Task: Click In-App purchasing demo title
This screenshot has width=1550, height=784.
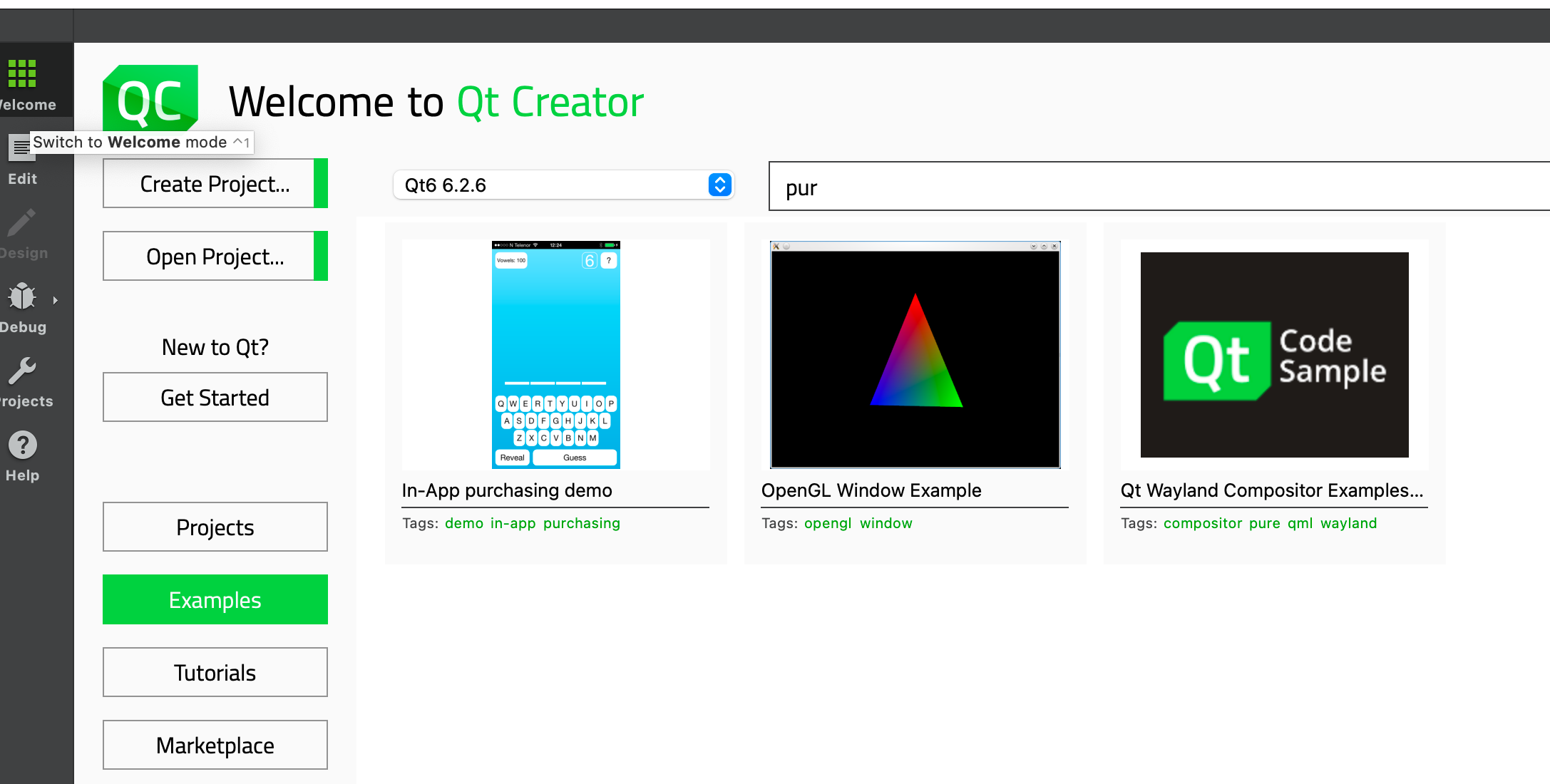Action: (507, 490)
